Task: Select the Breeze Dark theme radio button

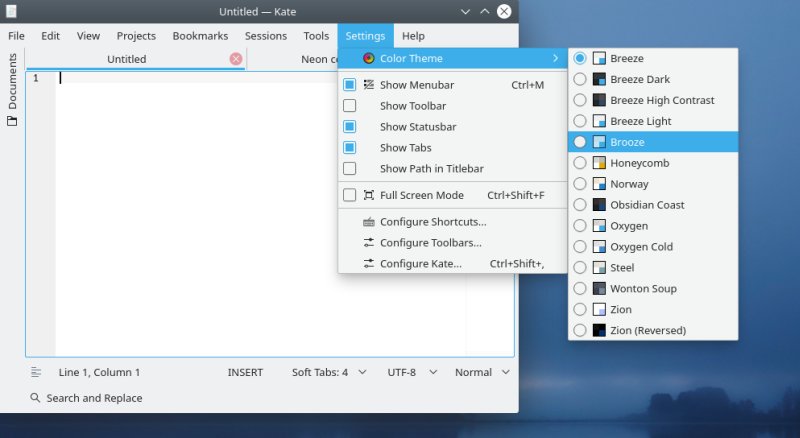Action: coord(580,79)
